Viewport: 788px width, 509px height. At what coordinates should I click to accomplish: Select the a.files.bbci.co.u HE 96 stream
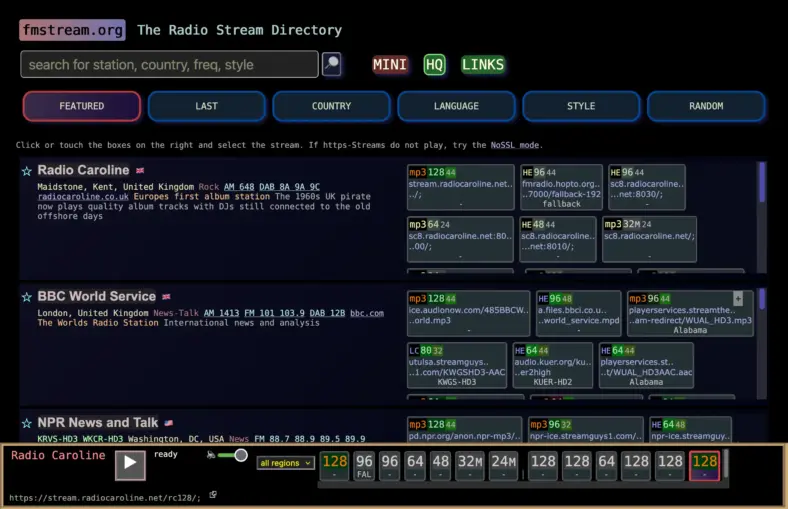click(x=578, y=314)
